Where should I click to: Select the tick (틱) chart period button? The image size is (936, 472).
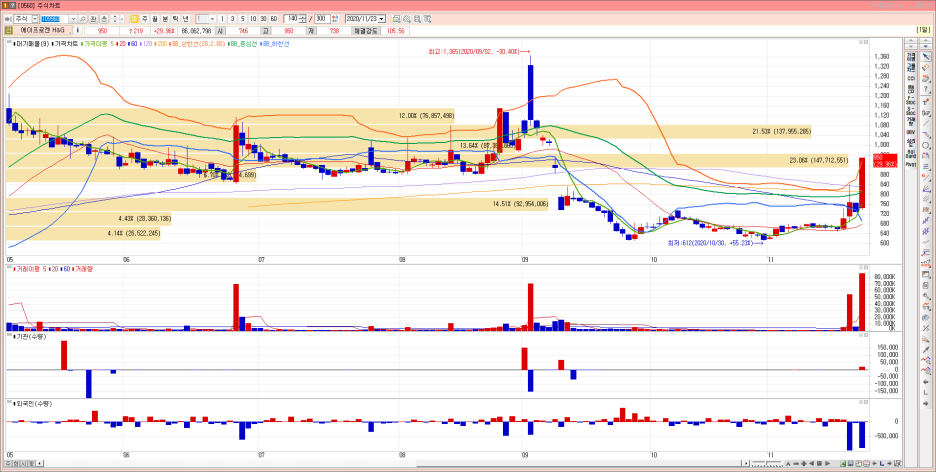pos(175,18)
